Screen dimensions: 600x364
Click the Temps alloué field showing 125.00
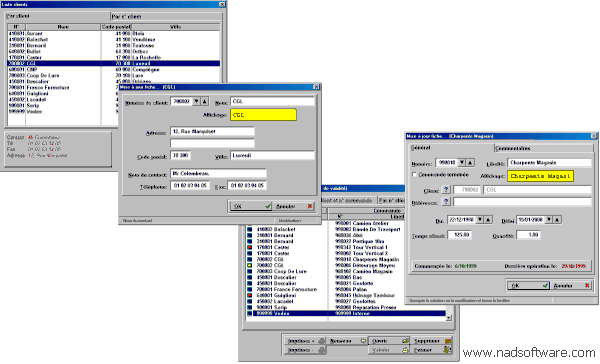point(460,235)
